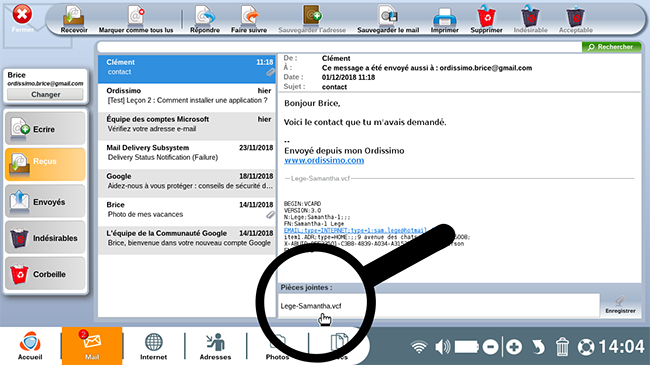Click paperclip icon on Brice's email
The height and width of the screenshot is (365, 650).
point(270,215)
